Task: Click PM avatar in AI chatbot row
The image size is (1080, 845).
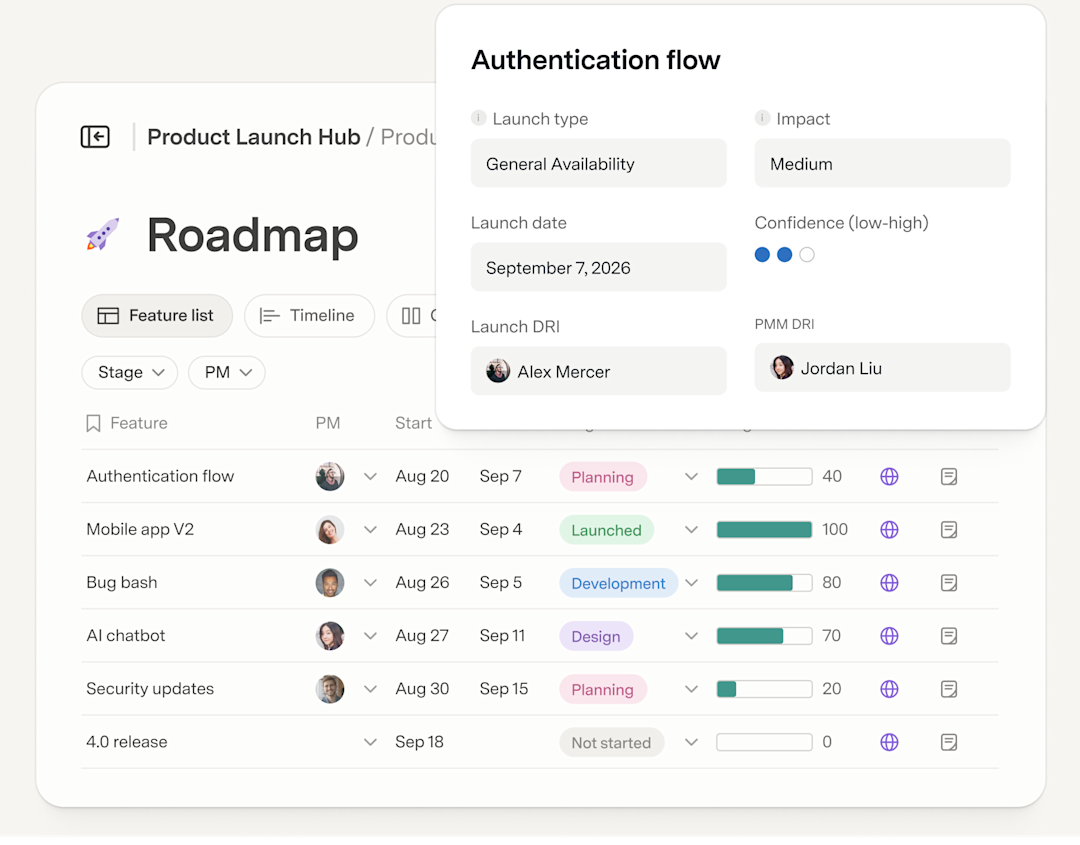Action: click(x=330, y=635)
